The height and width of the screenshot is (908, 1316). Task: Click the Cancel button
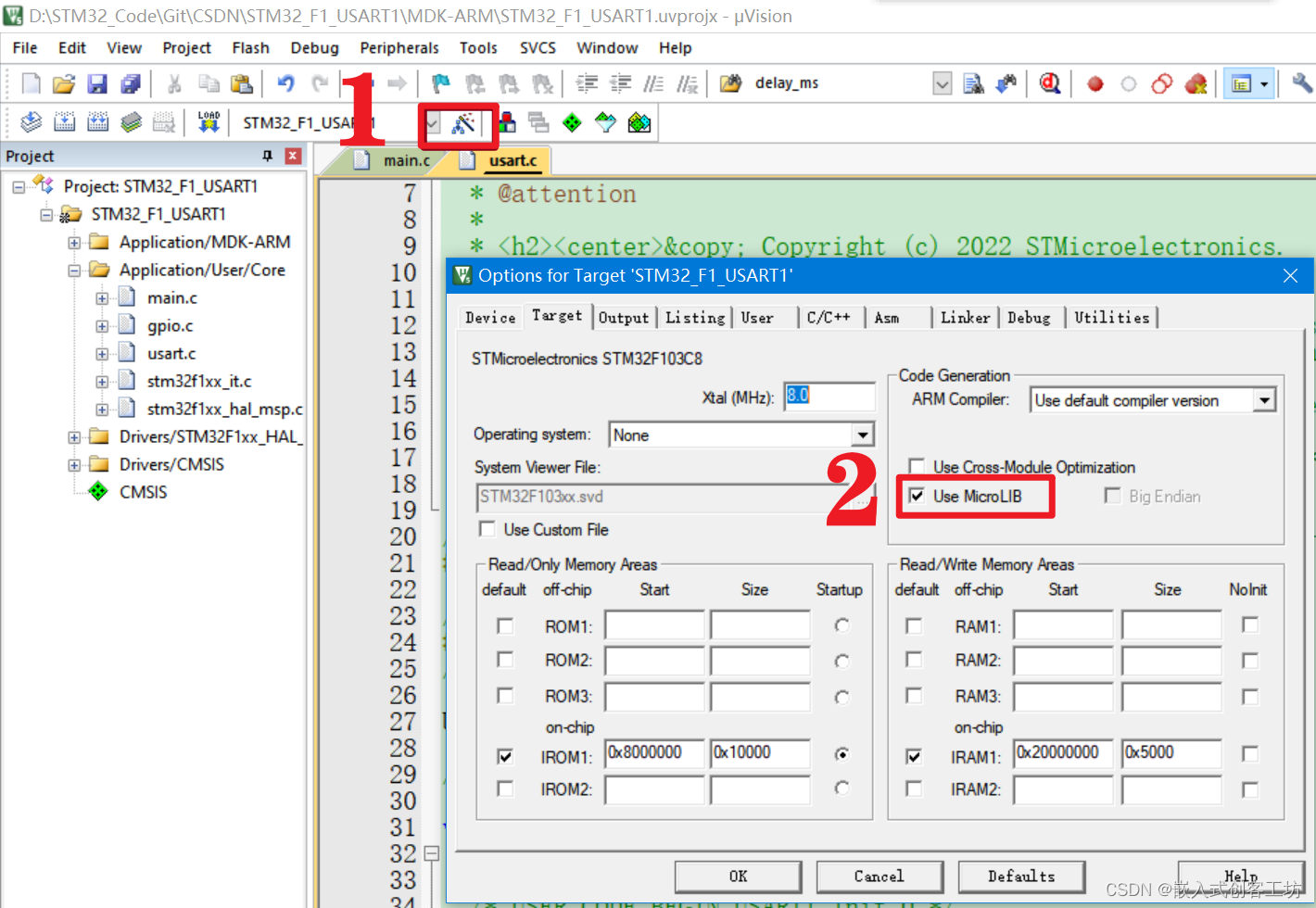coord(879,876)
